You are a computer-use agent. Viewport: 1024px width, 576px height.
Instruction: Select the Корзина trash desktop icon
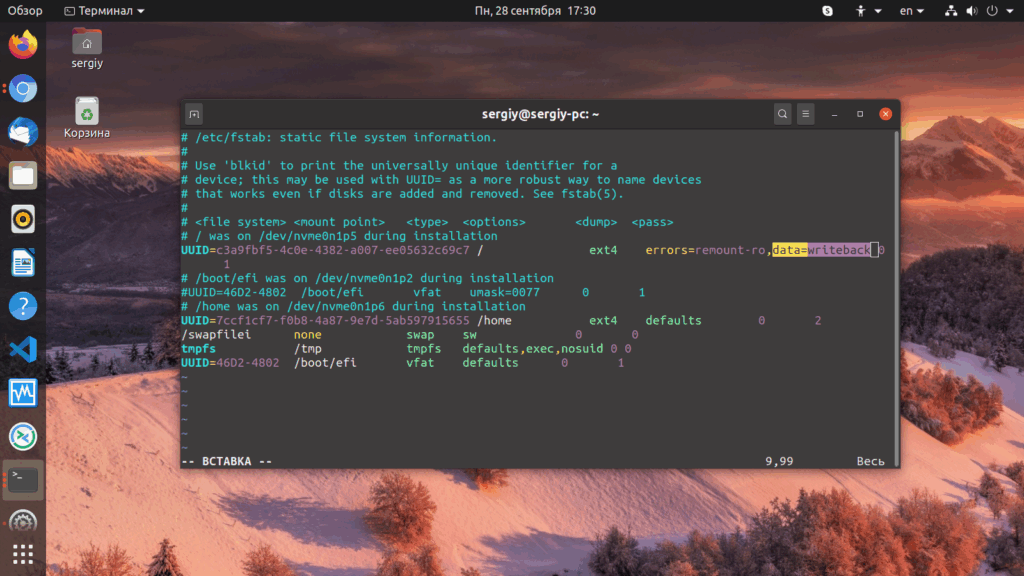pyautogui.click(x=87, y=117)
